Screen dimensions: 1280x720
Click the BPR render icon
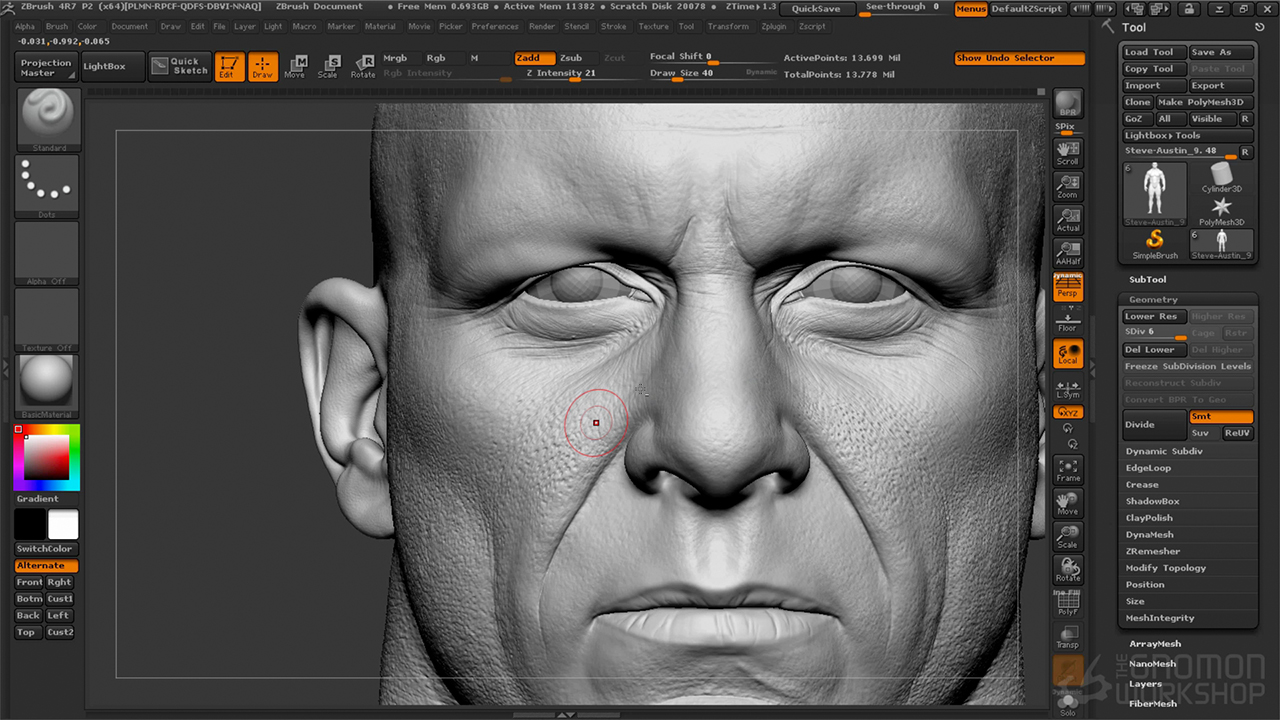(1068, 105)
